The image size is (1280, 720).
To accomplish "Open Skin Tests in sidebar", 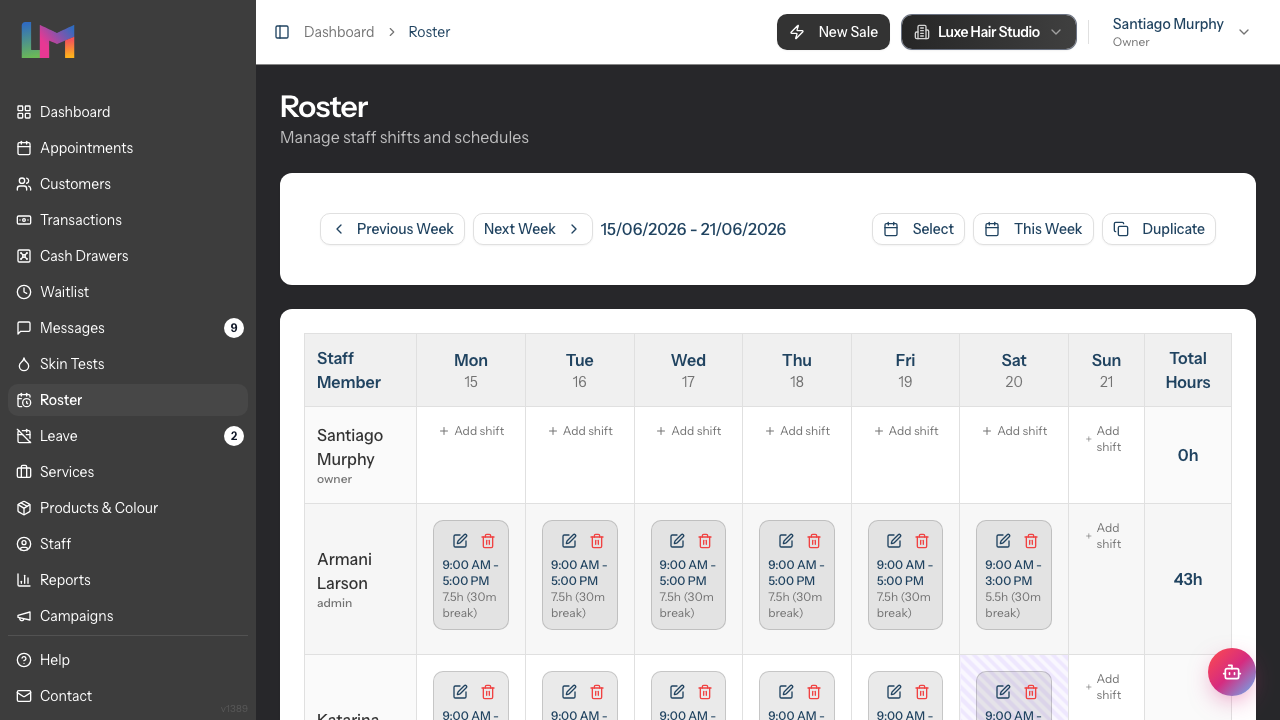I will (x=128, y=364).
